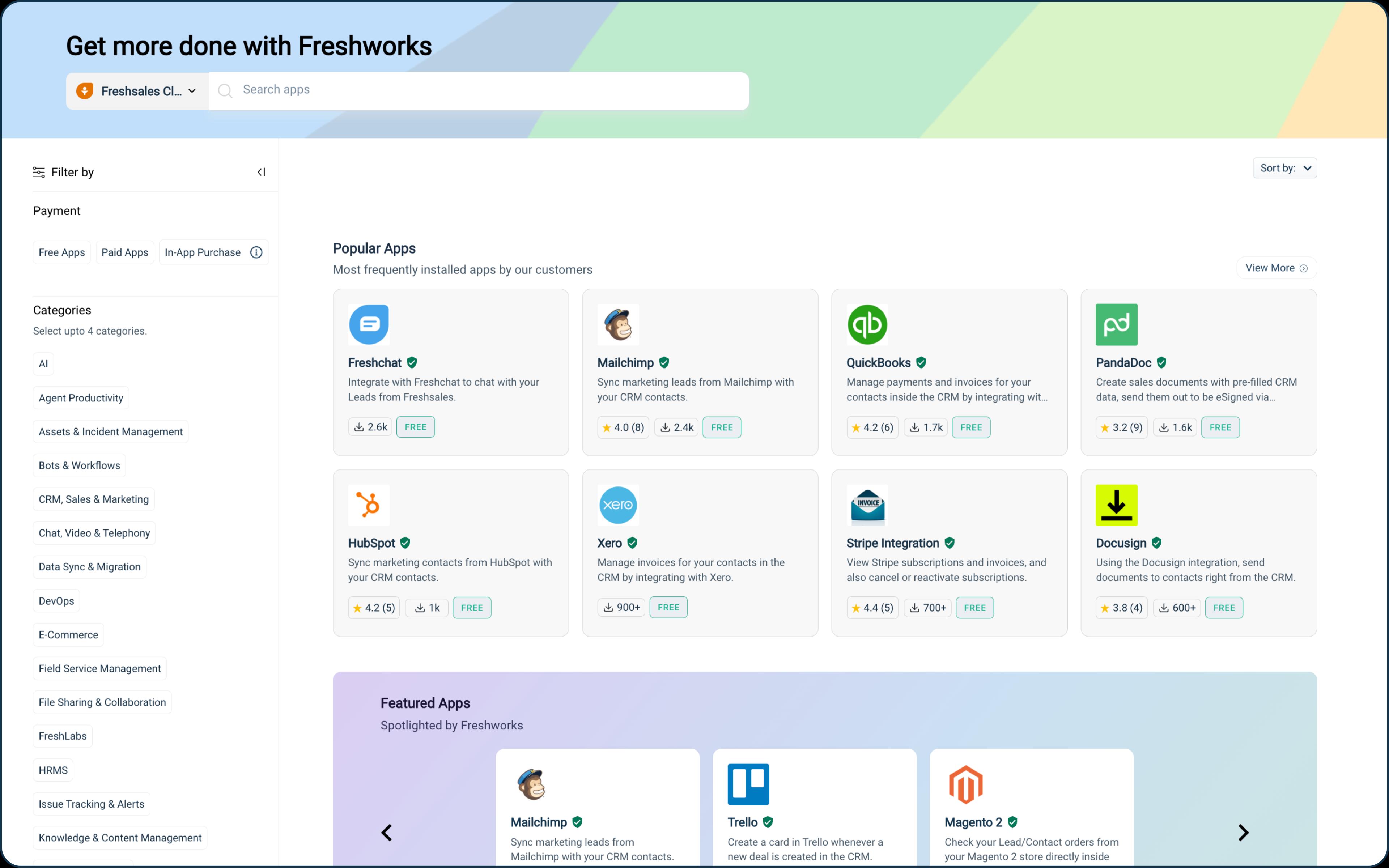Click "Select upto 4 categories." text

[90, 331]
